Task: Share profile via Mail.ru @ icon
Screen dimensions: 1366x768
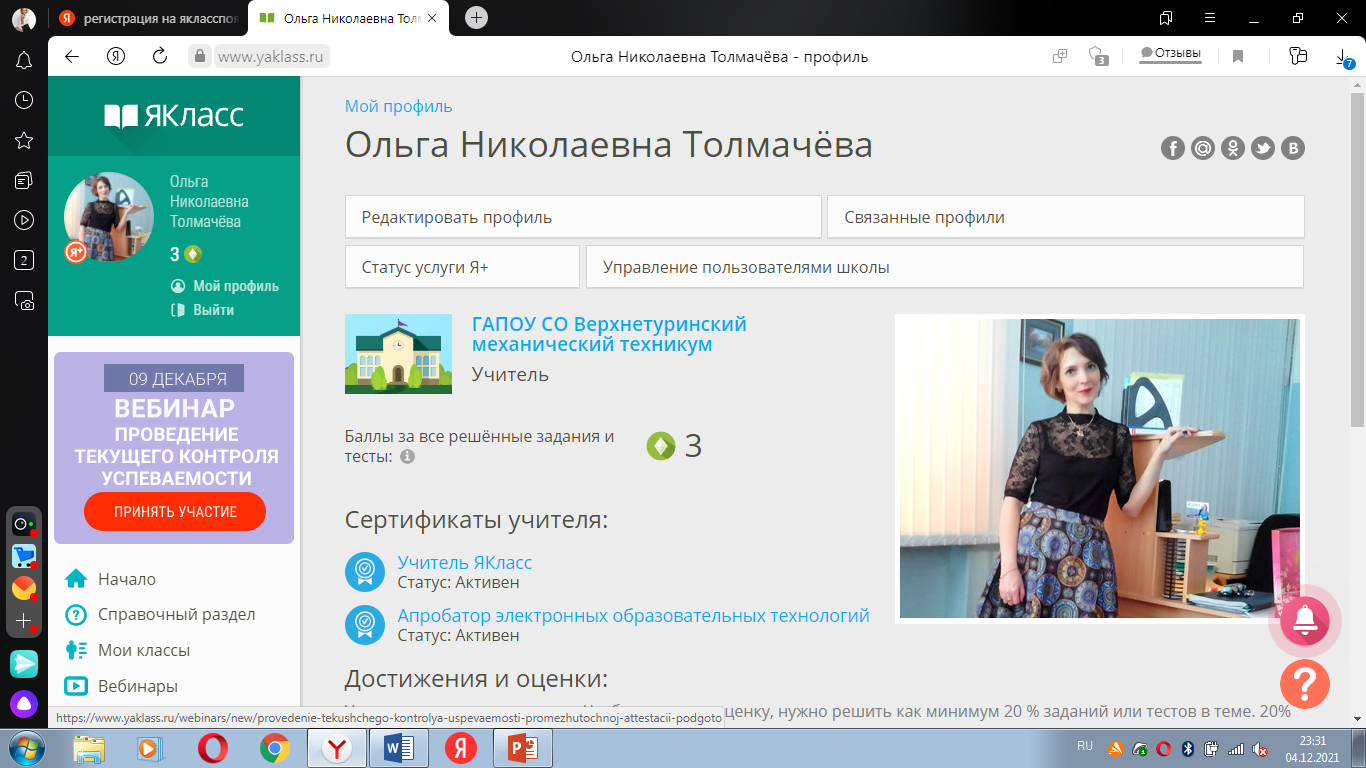Action: (x=1203, y=148)
